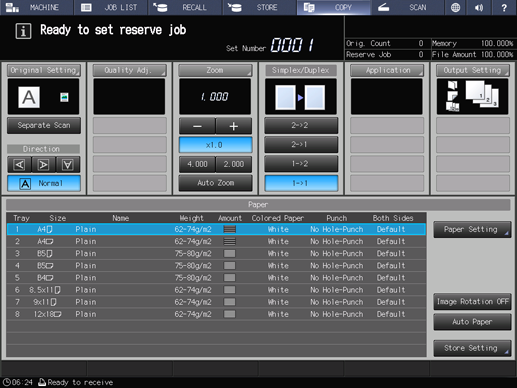Open help with the question mark icon
Viewport: 517px width, 388px height.
(504, 7)
